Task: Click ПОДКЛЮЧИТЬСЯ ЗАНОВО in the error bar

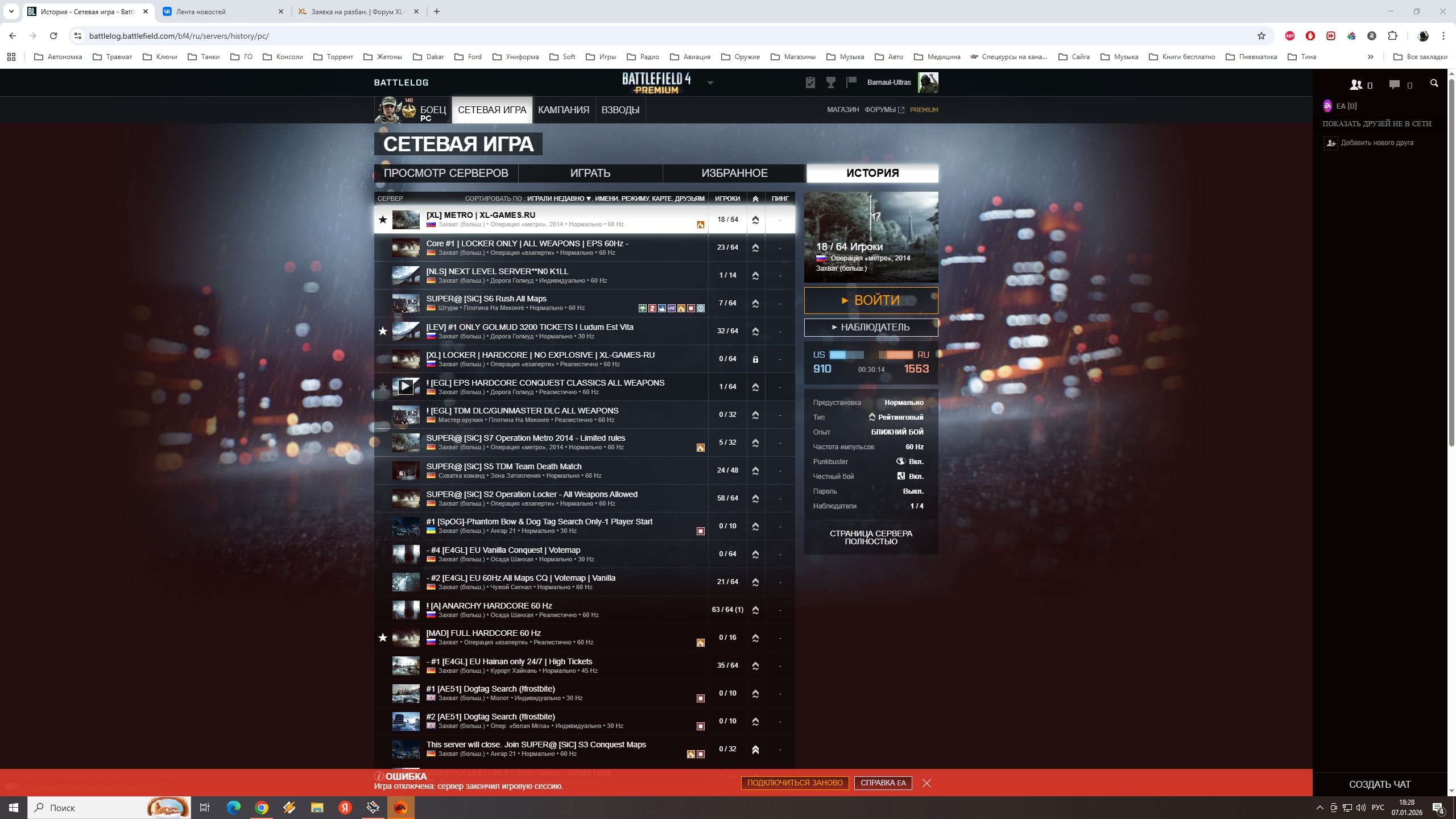Action: coord(795,783)
